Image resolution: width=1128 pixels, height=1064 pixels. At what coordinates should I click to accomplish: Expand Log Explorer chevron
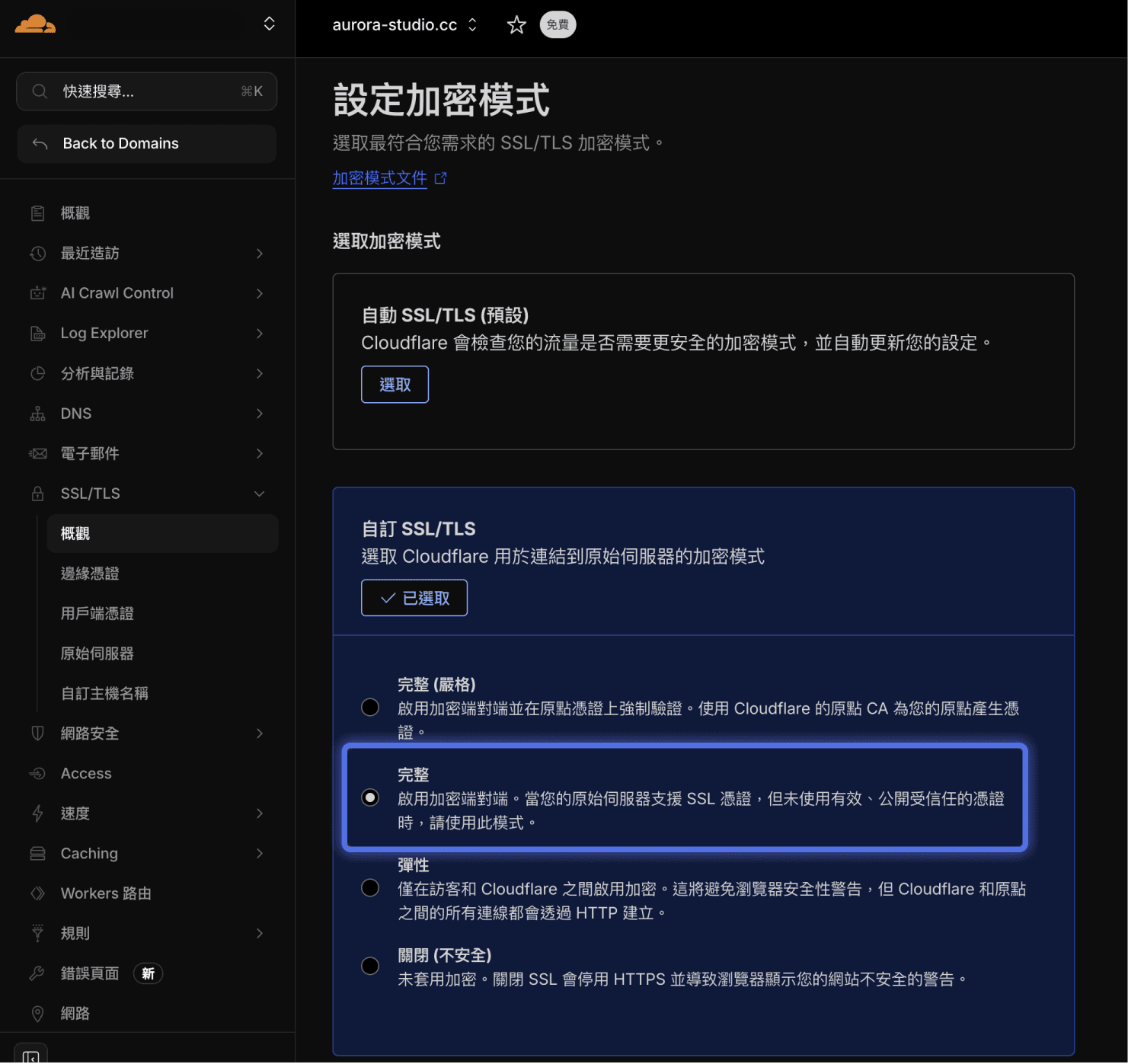pyautogui.click(x=260, y=333)
